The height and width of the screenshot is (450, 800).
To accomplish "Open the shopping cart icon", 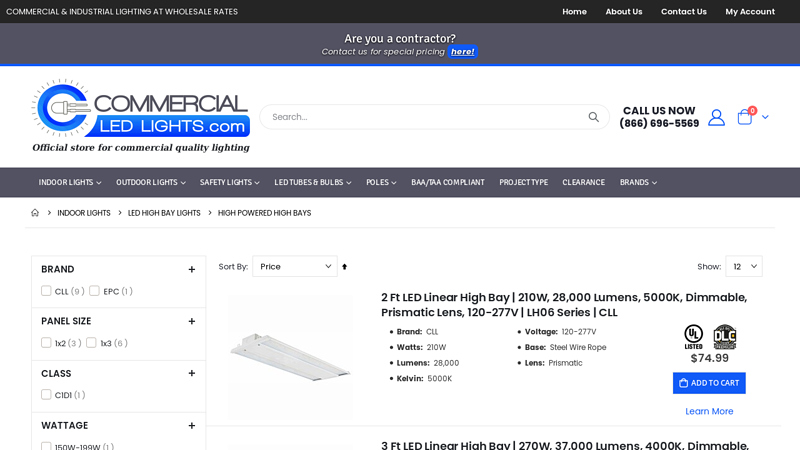I will (745, 117).
